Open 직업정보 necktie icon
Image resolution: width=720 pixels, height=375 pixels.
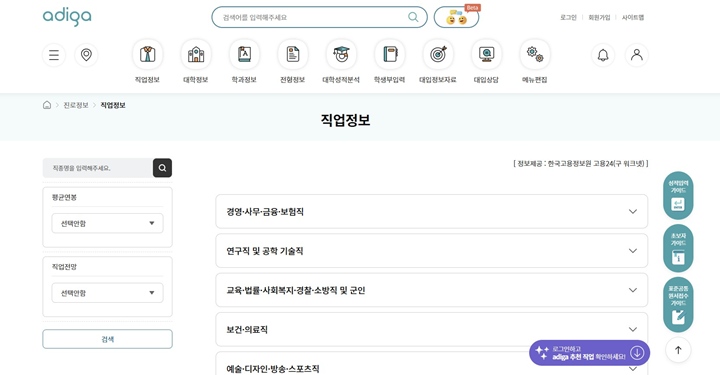point(147,54)
